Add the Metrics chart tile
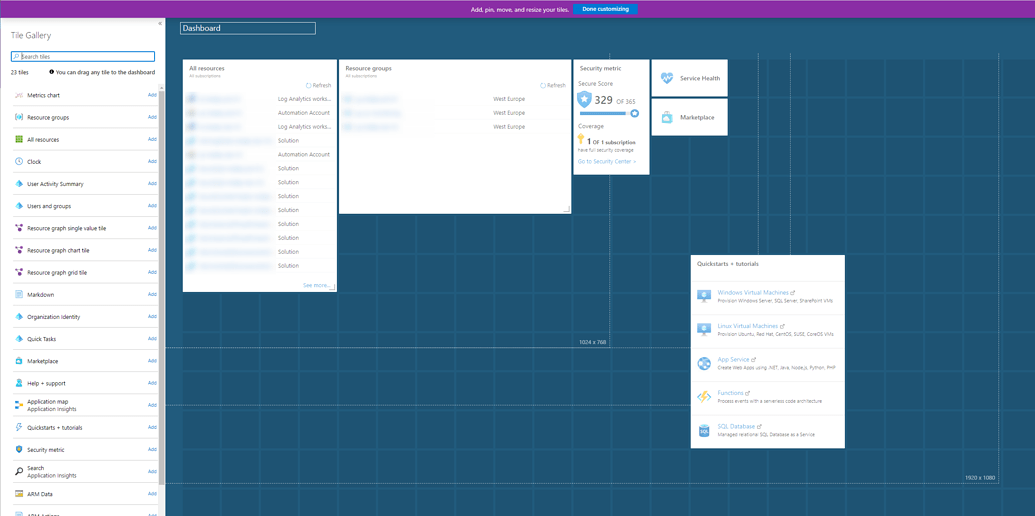 click(152, 95)
